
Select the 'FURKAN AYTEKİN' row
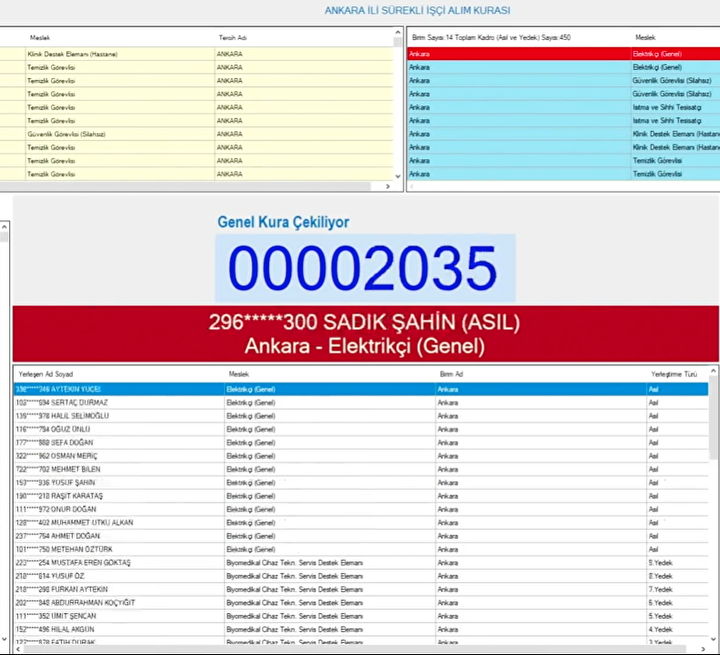(x=361, y=589)
